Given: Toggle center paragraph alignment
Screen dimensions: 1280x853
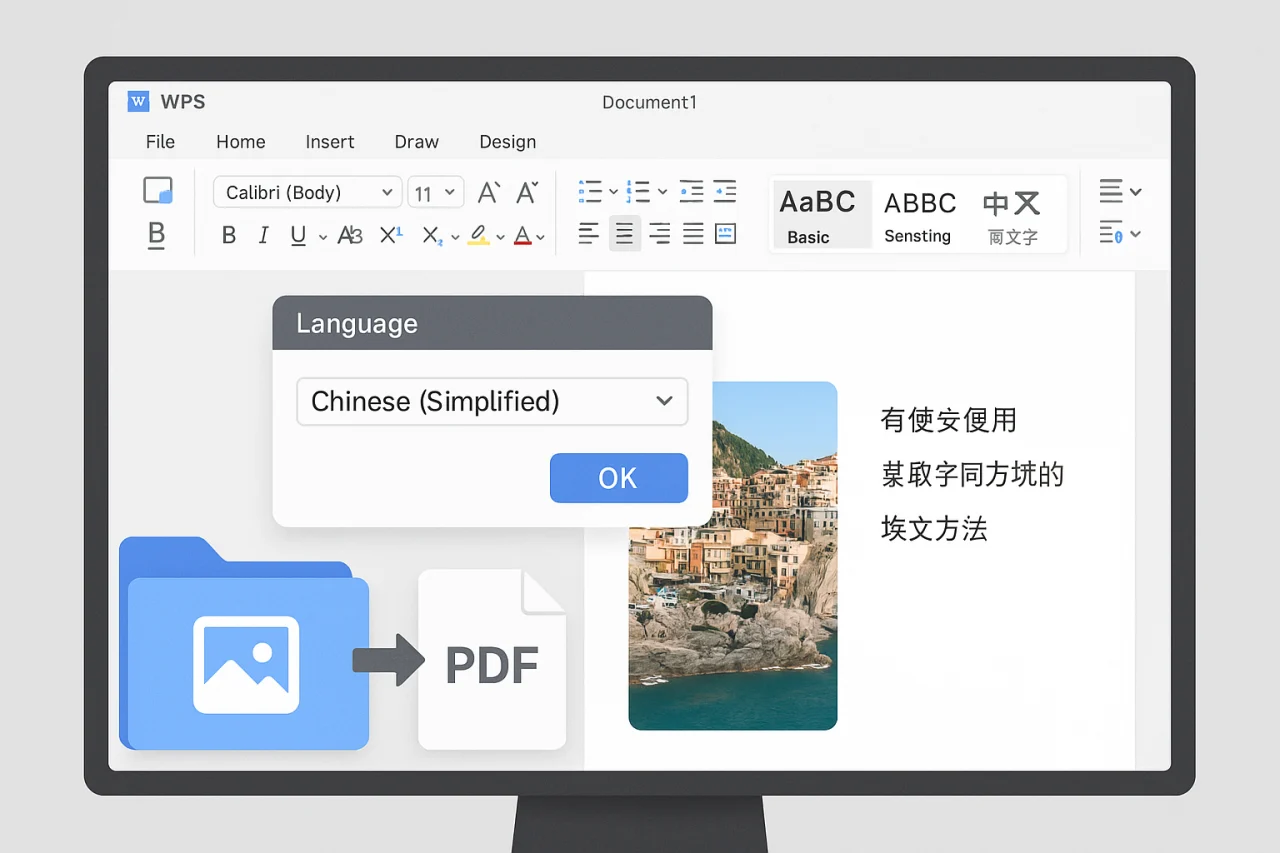Looking at the screenshot, I should click(x=624, y=234).
